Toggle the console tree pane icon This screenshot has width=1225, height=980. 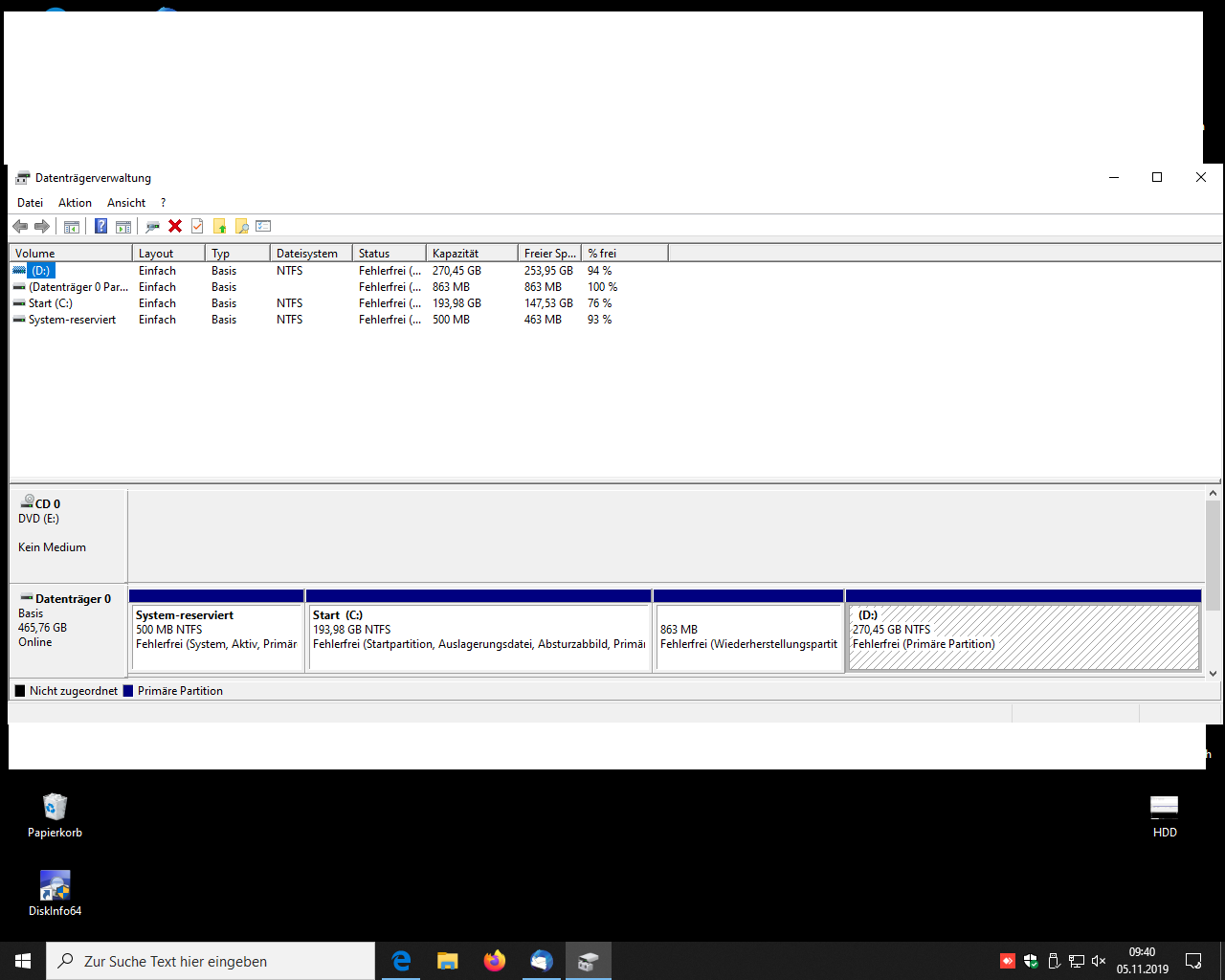pos(72,227)
